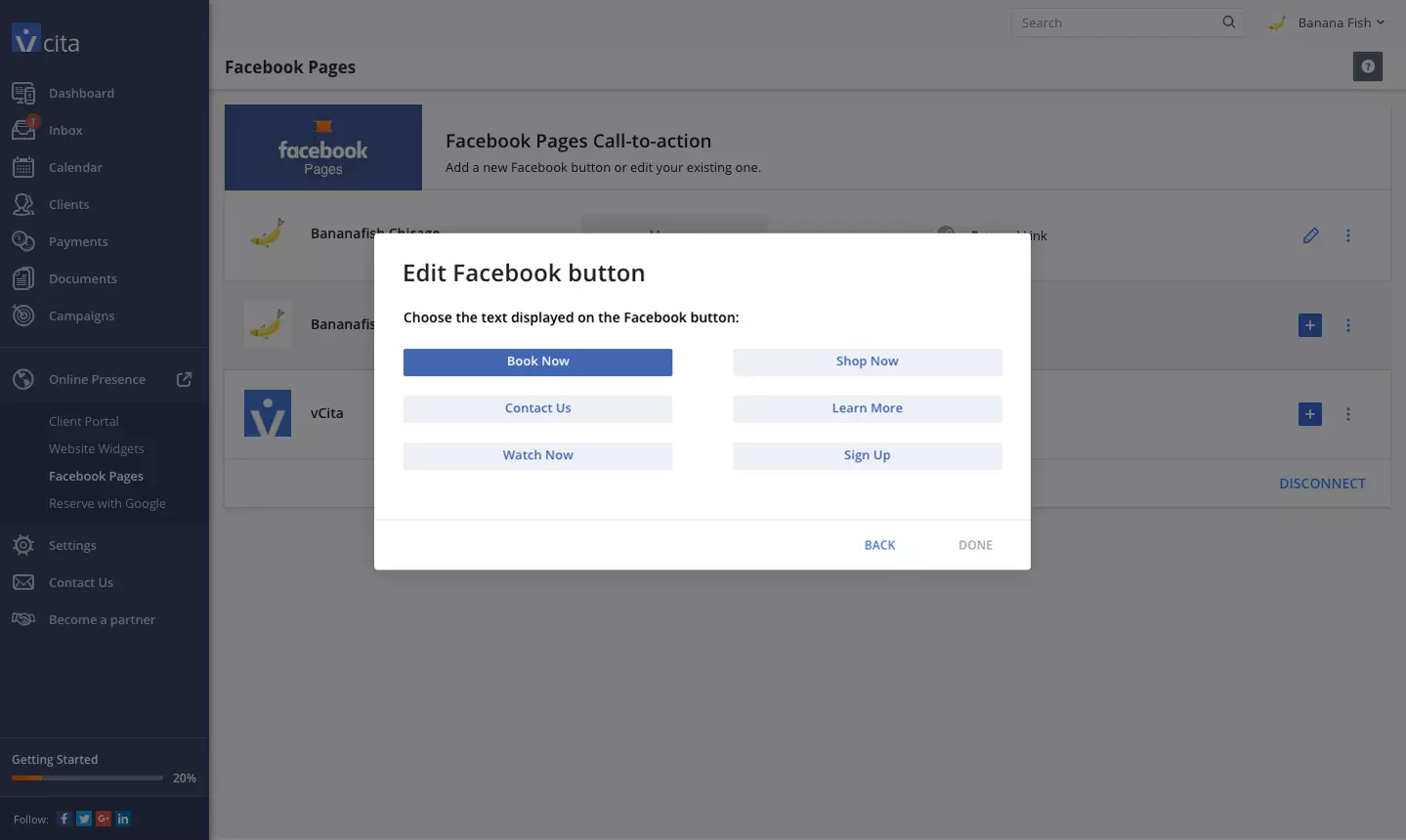Screen dimensions: 1406x840
Task: Click the Documents sidebar icon
Action: [23, 278]
